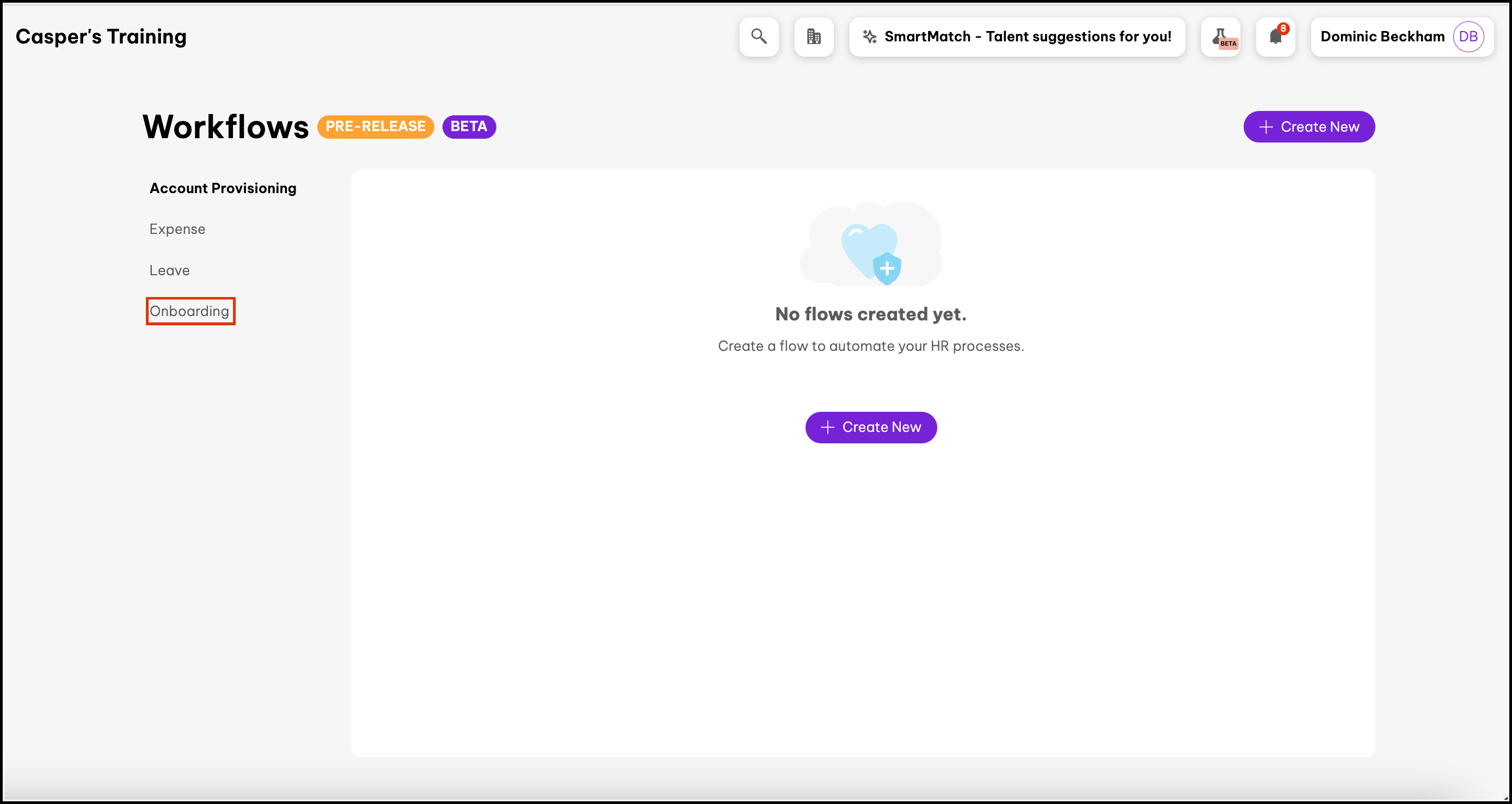
Task: Open SmartMatch talent suggestions button
Action: tap(1017, 36)
